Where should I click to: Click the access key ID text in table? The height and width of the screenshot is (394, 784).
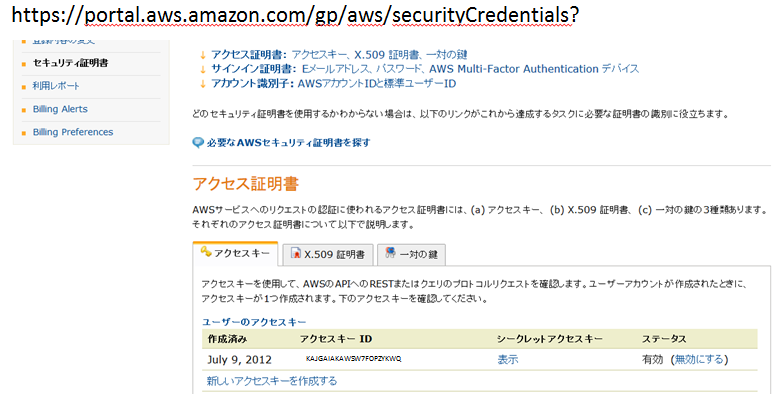coord(354,359)
